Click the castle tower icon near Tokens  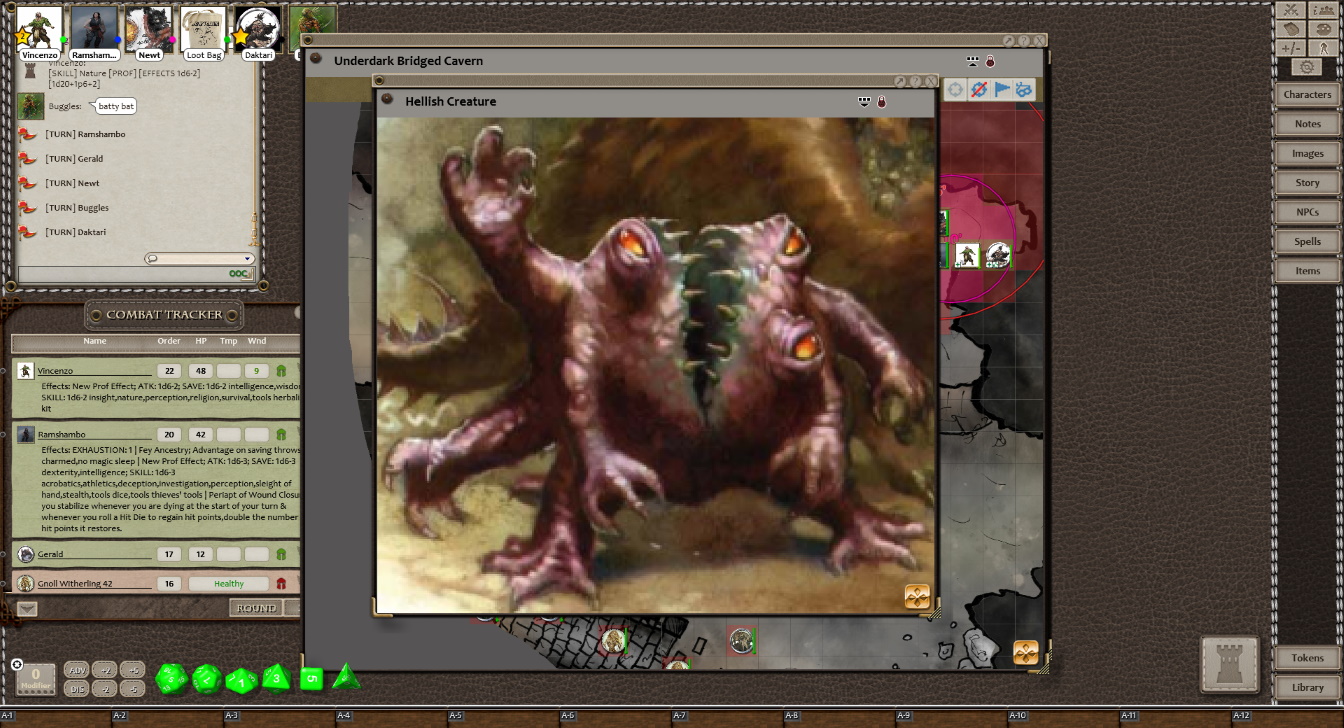(1229, 663)
